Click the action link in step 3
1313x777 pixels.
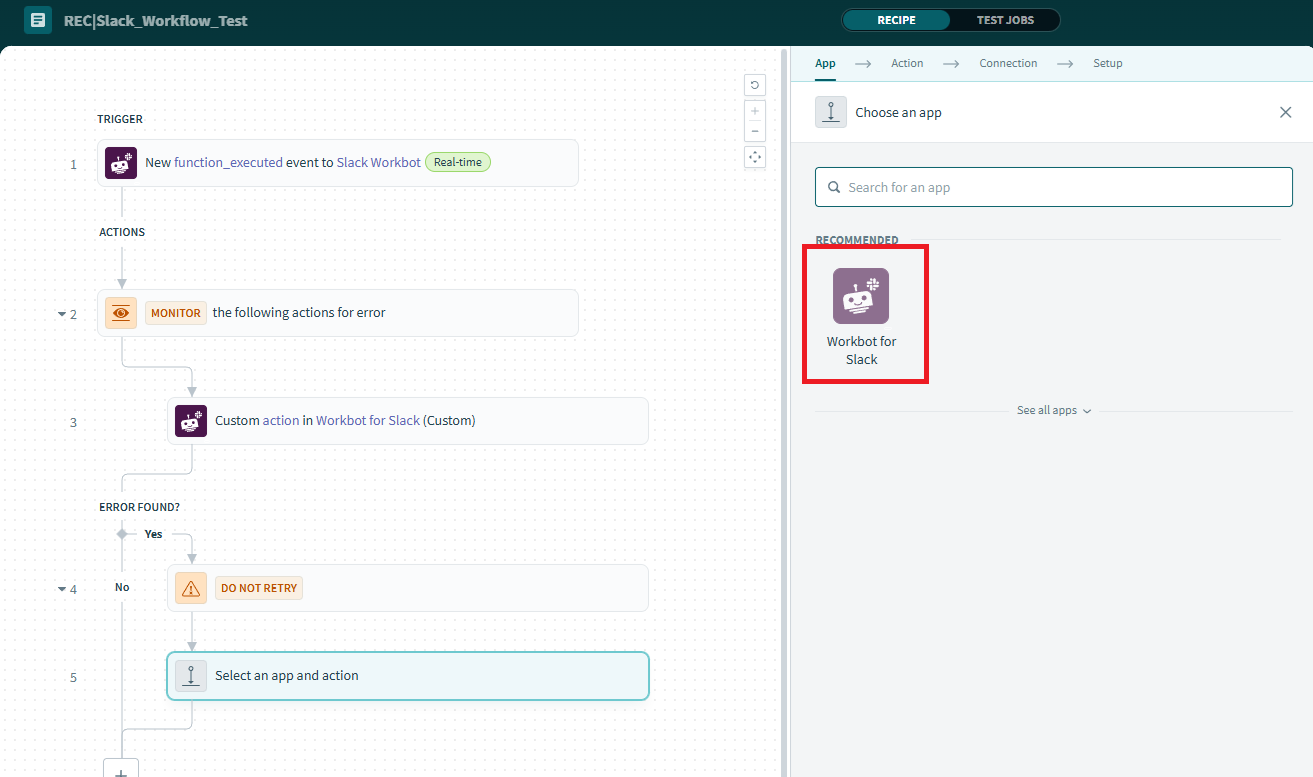click(x=281, y=421)
